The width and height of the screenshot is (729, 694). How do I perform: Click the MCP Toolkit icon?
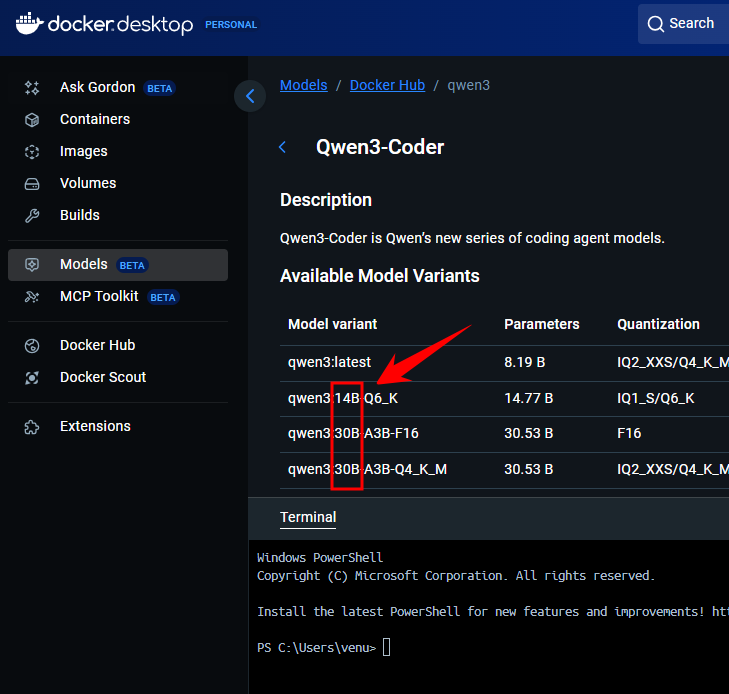pyautogui.click(x=32, y=297)
